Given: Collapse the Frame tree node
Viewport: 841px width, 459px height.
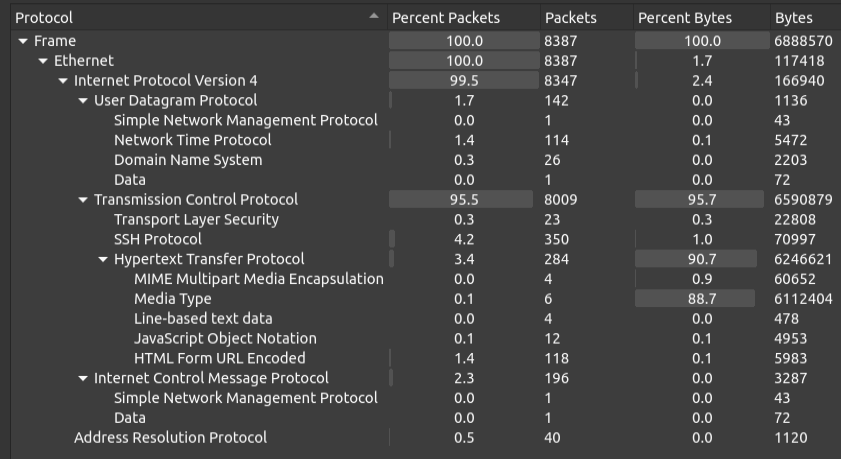Looking at the screenshot, I should [23, 41].
